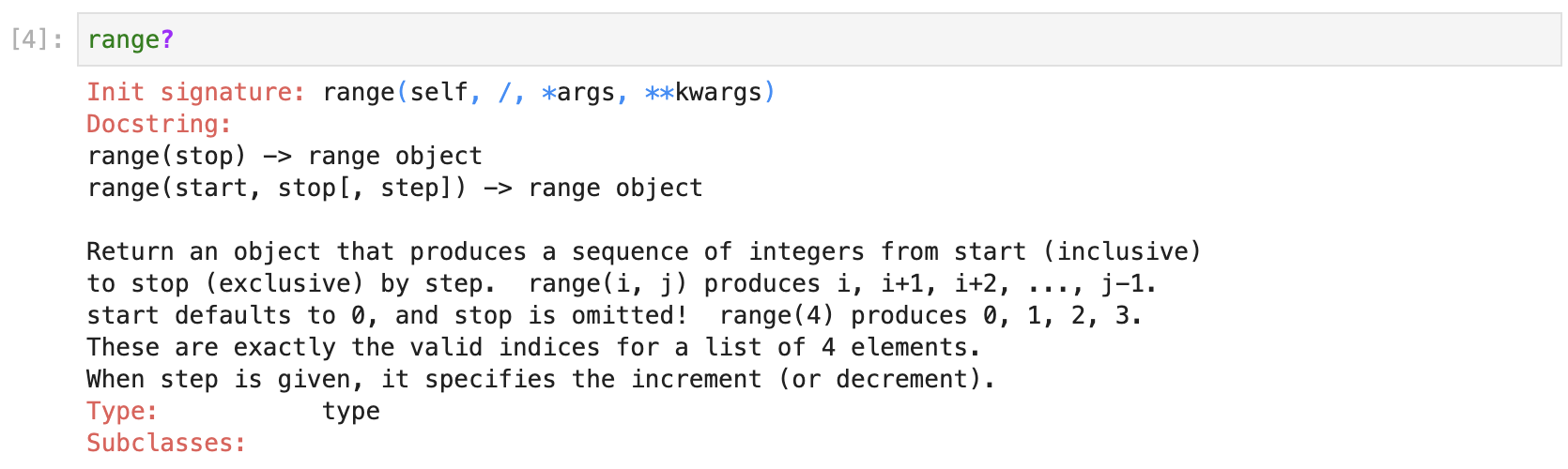Click the "range(start, stop[, step])" text

(277, 188)
